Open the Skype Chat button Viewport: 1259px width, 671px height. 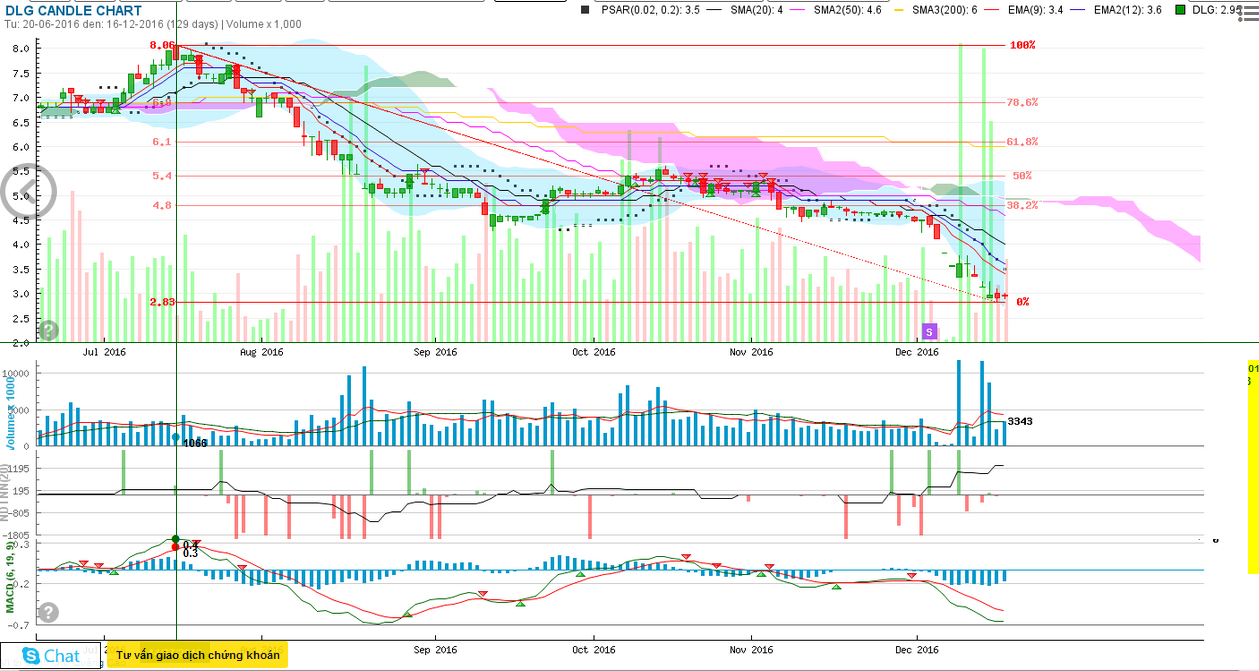pyautogui.click(x=52, y=656)
